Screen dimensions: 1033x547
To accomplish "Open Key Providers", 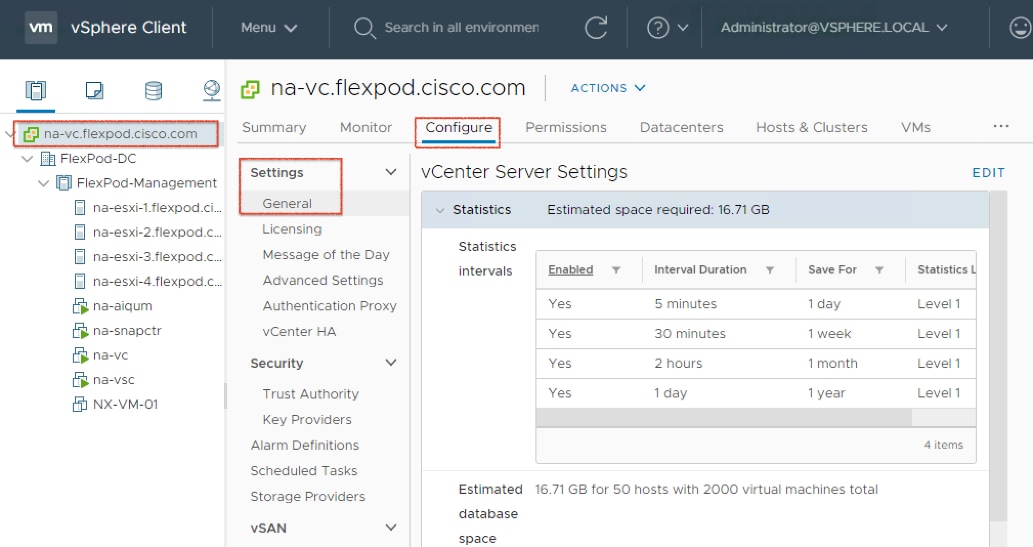I will point(307,420).
